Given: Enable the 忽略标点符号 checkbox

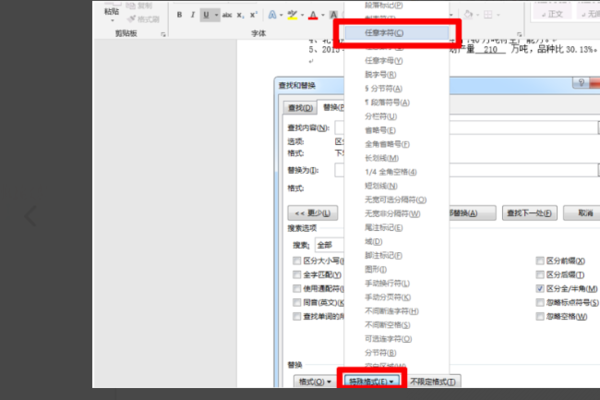Looking at the screenshot, I should [x=540, y=302].
